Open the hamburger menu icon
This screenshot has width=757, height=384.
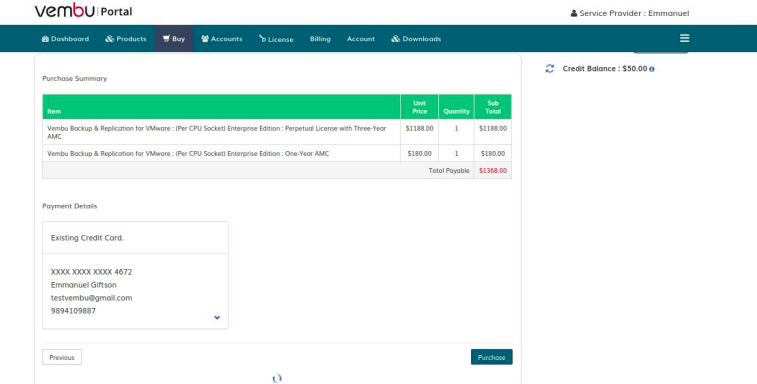tap(685, 38)
